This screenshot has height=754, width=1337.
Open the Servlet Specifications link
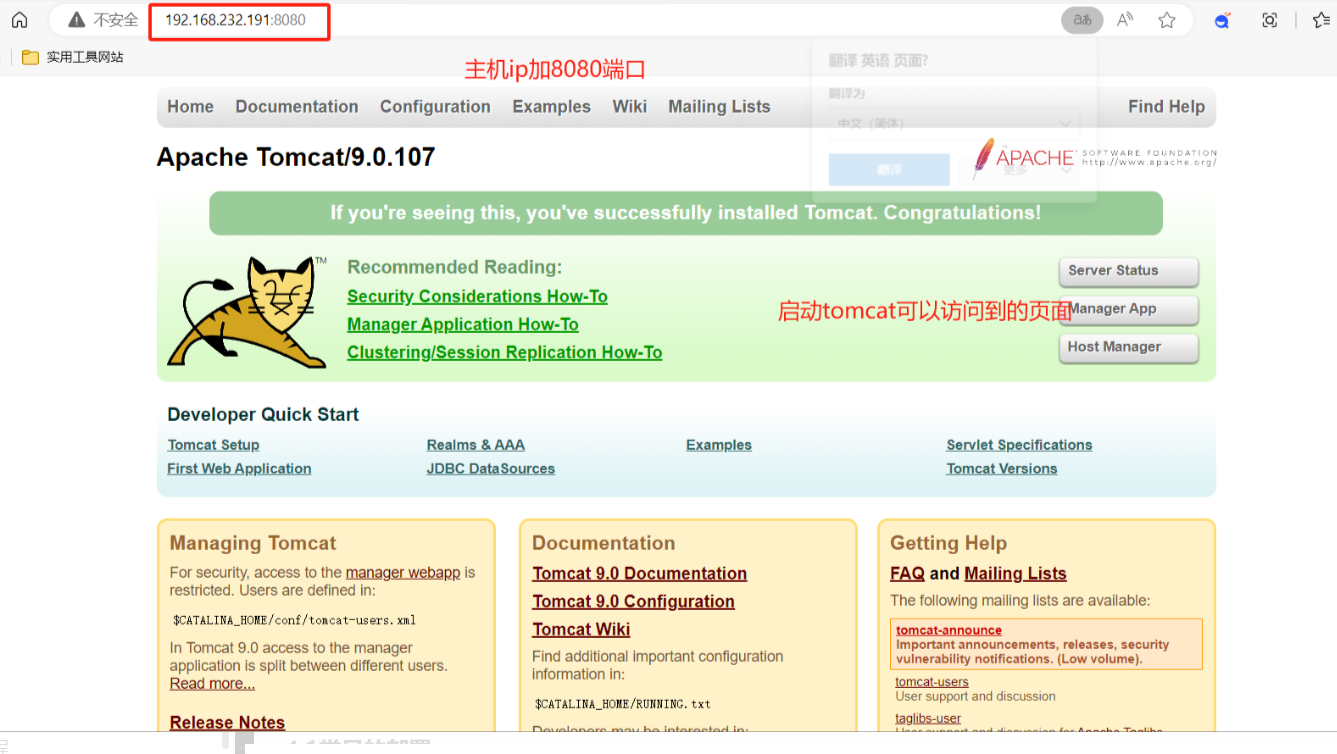(x=1019, y=445)
